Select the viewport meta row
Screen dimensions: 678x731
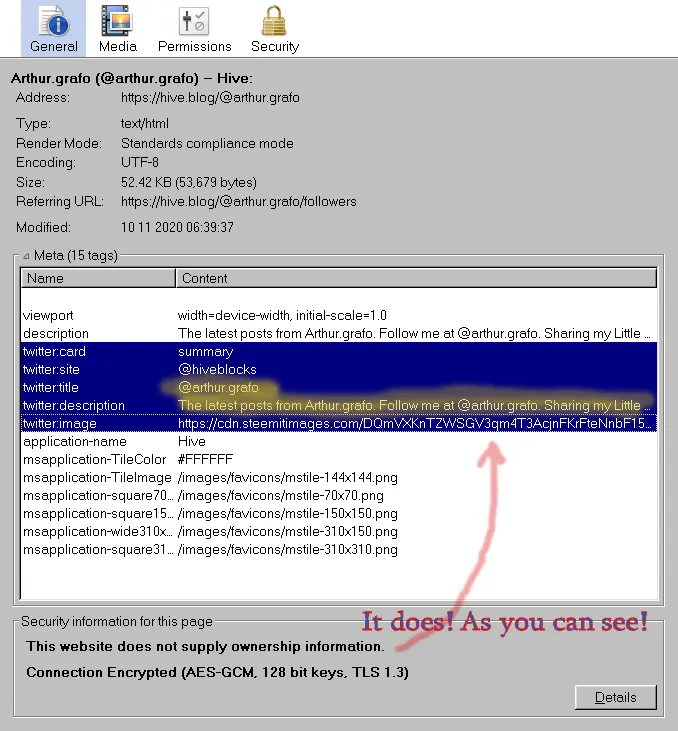(x=339, y=316)
